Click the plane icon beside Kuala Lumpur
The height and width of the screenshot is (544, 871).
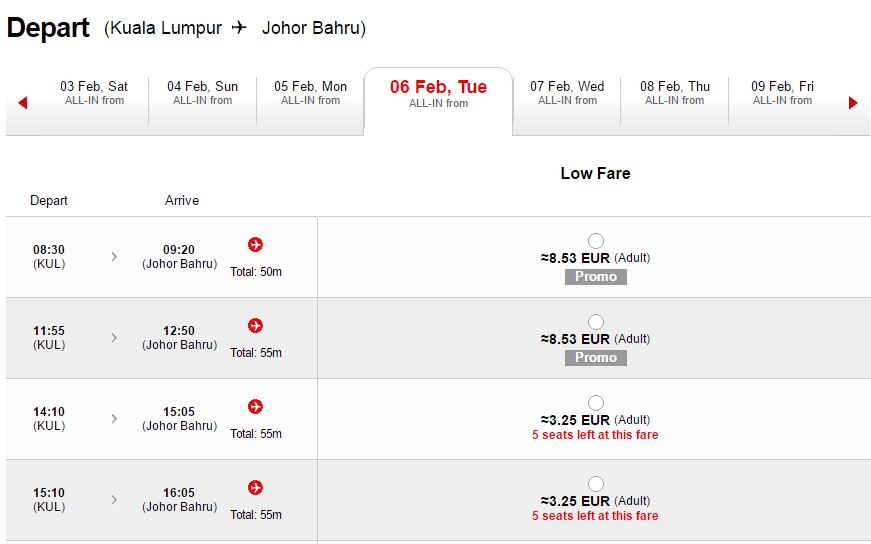point(239,27)
